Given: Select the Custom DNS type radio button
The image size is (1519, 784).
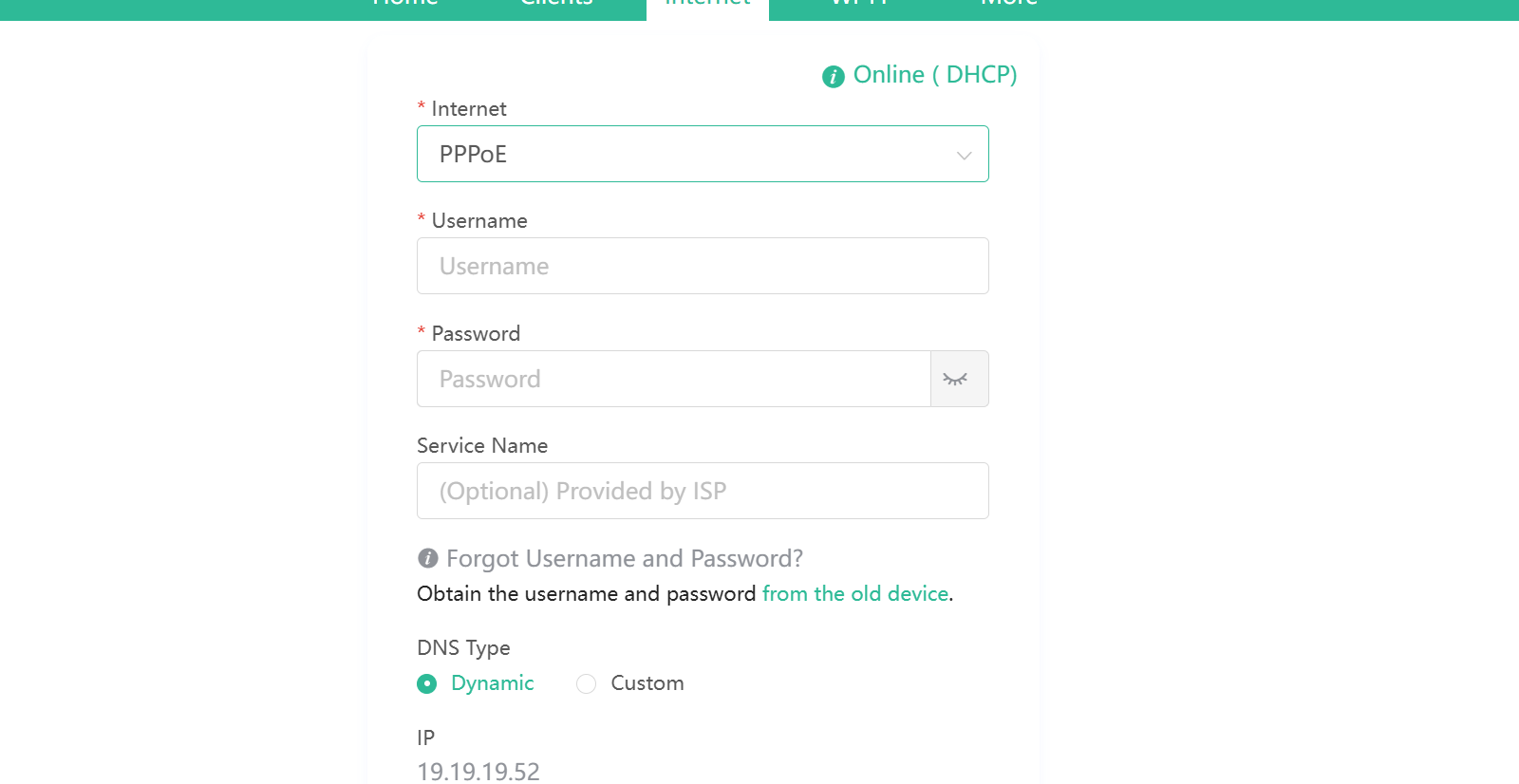Looking at the screenshot, I should point(587,683).
